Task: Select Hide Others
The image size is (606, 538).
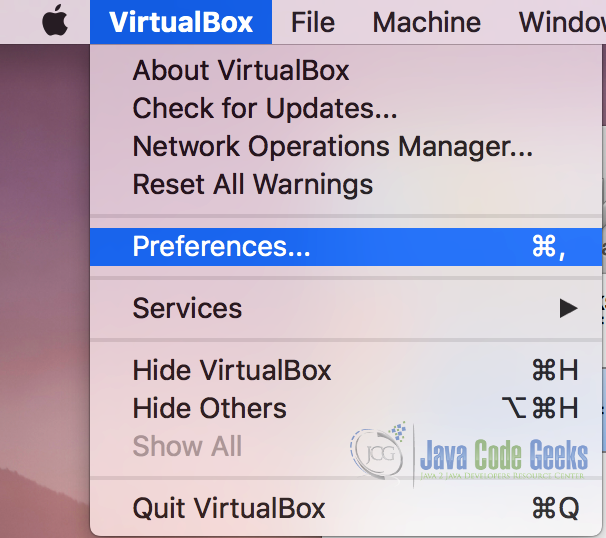Action: point(346,409)
